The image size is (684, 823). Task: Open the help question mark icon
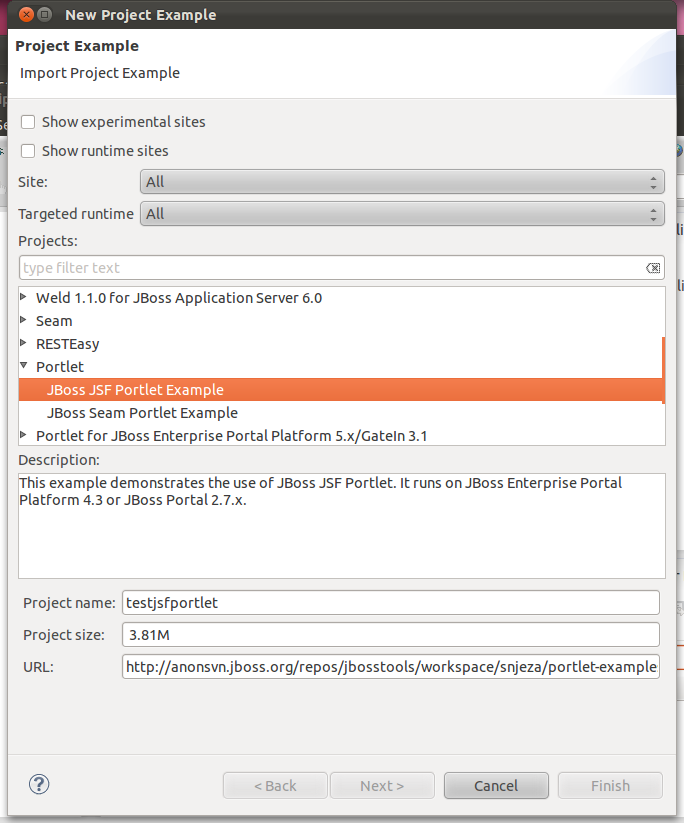pyautogui.click(x=39, y=784)
